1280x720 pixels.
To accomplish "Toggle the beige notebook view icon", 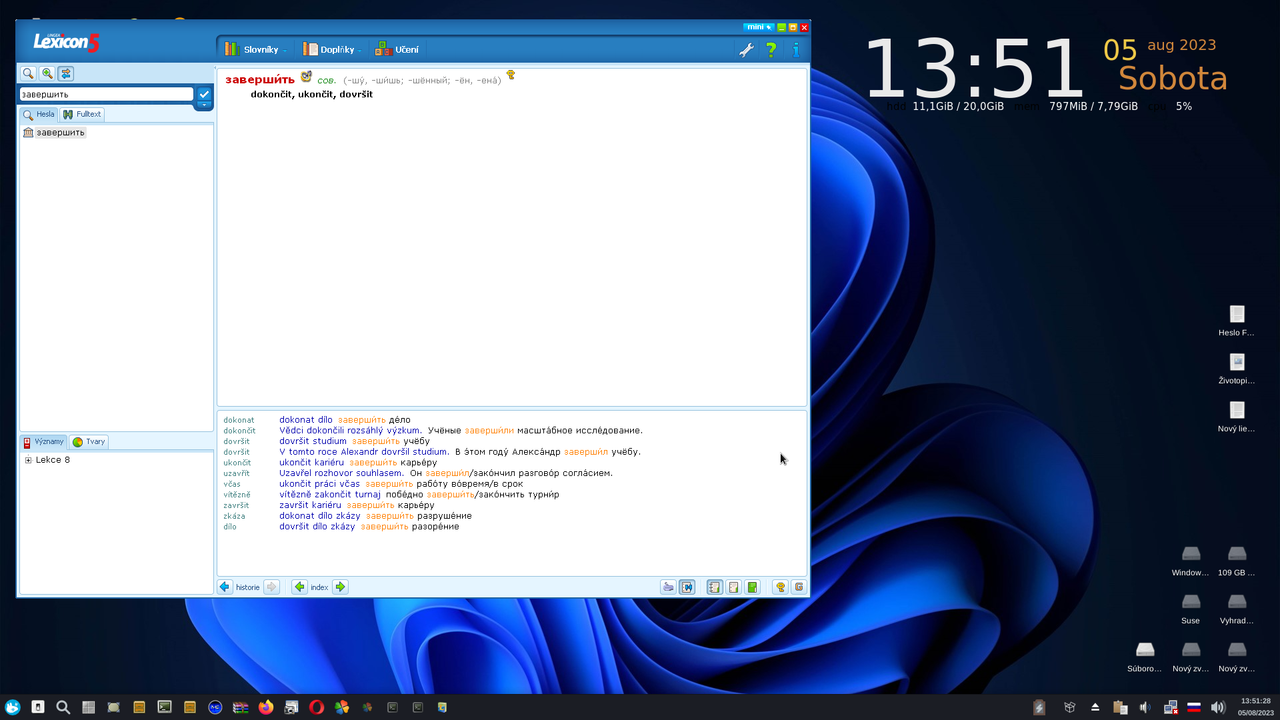I will pyautogui.click(x=733, y=587).
